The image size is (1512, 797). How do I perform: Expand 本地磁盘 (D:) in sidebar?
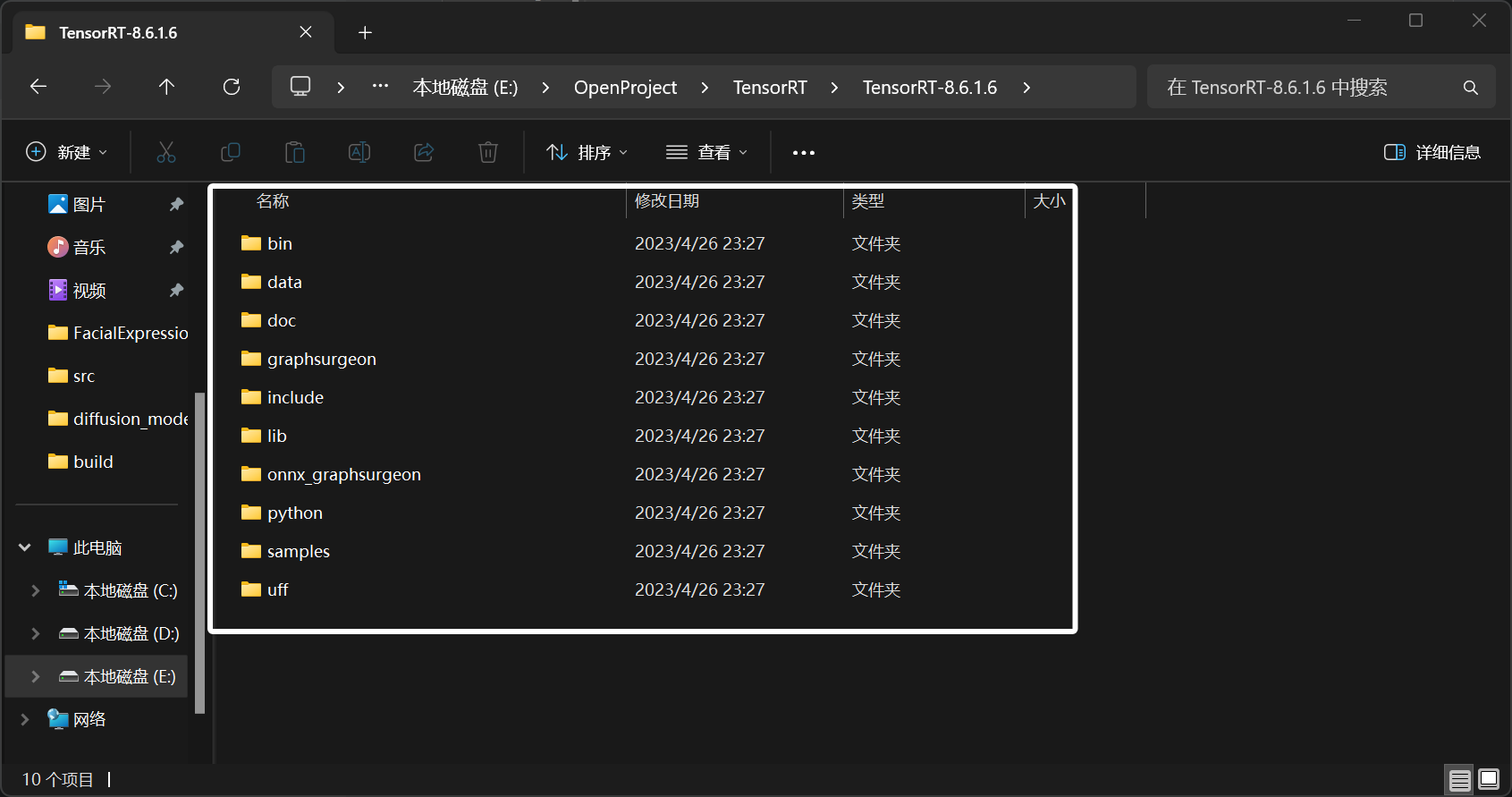point(36,633)
